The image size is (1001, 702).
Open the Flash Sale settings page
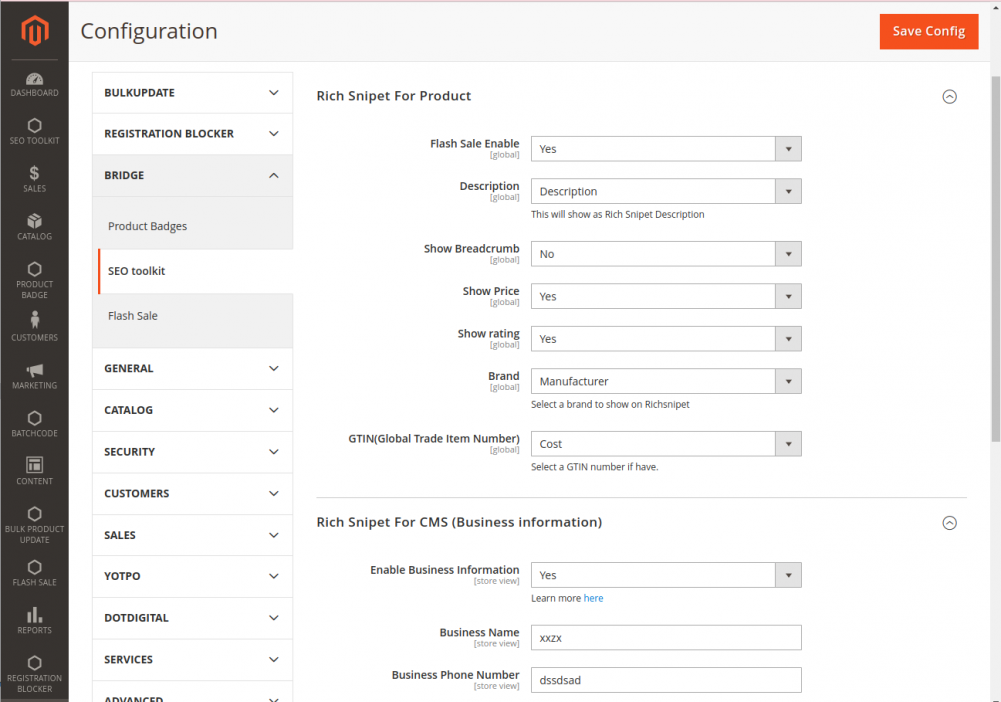132,315
